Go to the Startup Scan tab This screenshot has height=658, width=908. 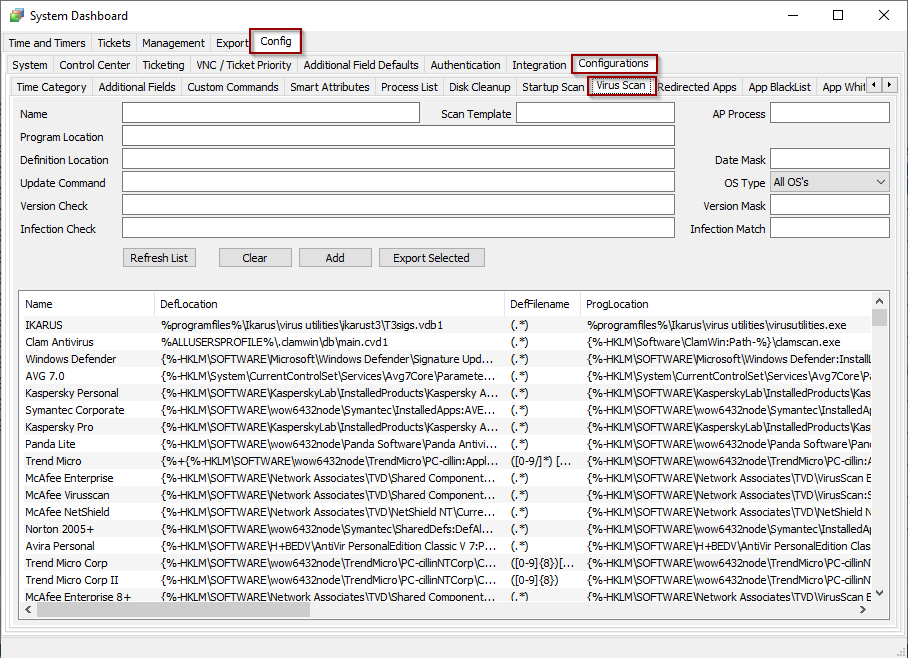pos(553,87)
